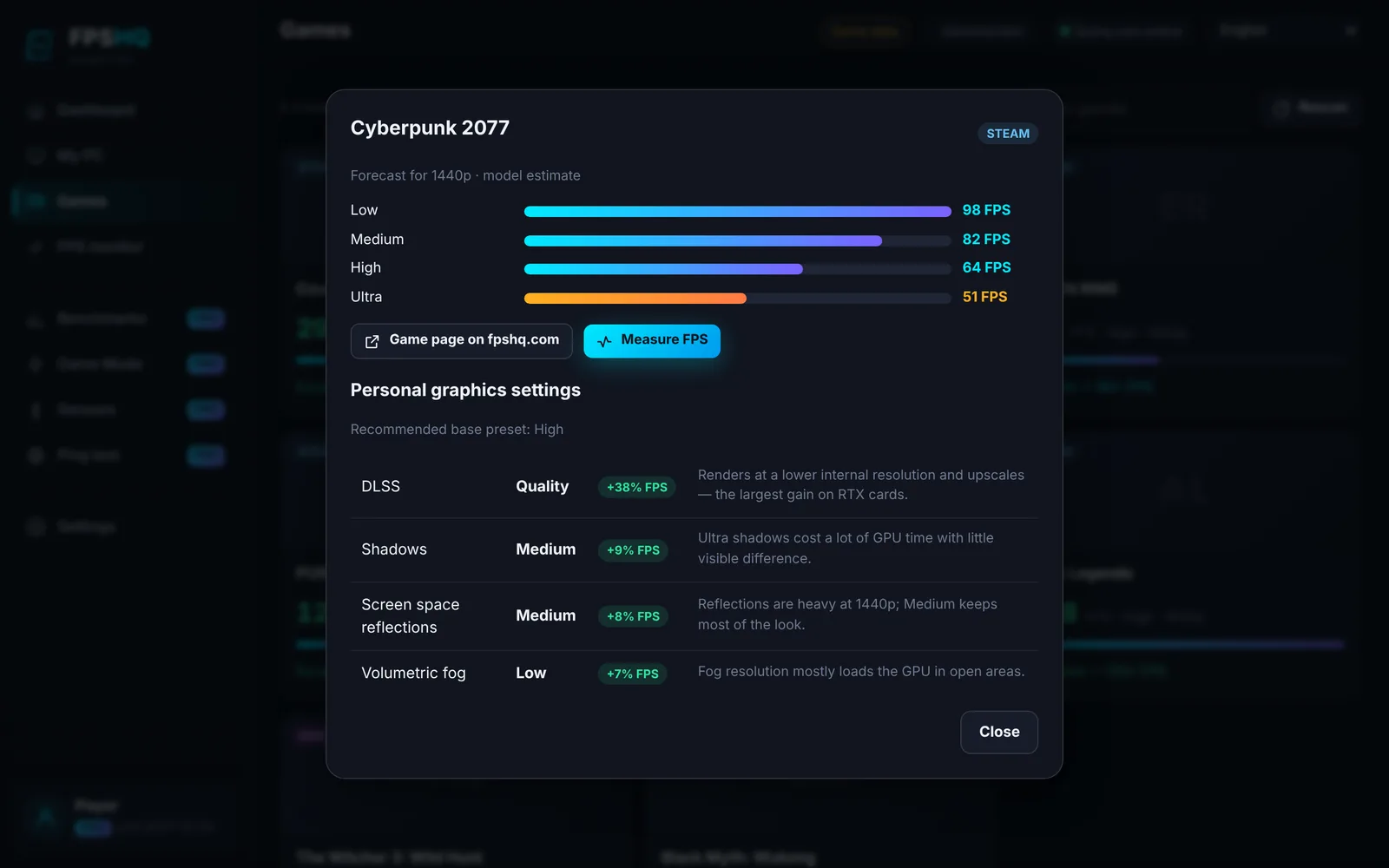Image resolution: width=1389 pixels, height=868 pixels.
Task: Select the 82 FPS value
Action: pos(986,239)
